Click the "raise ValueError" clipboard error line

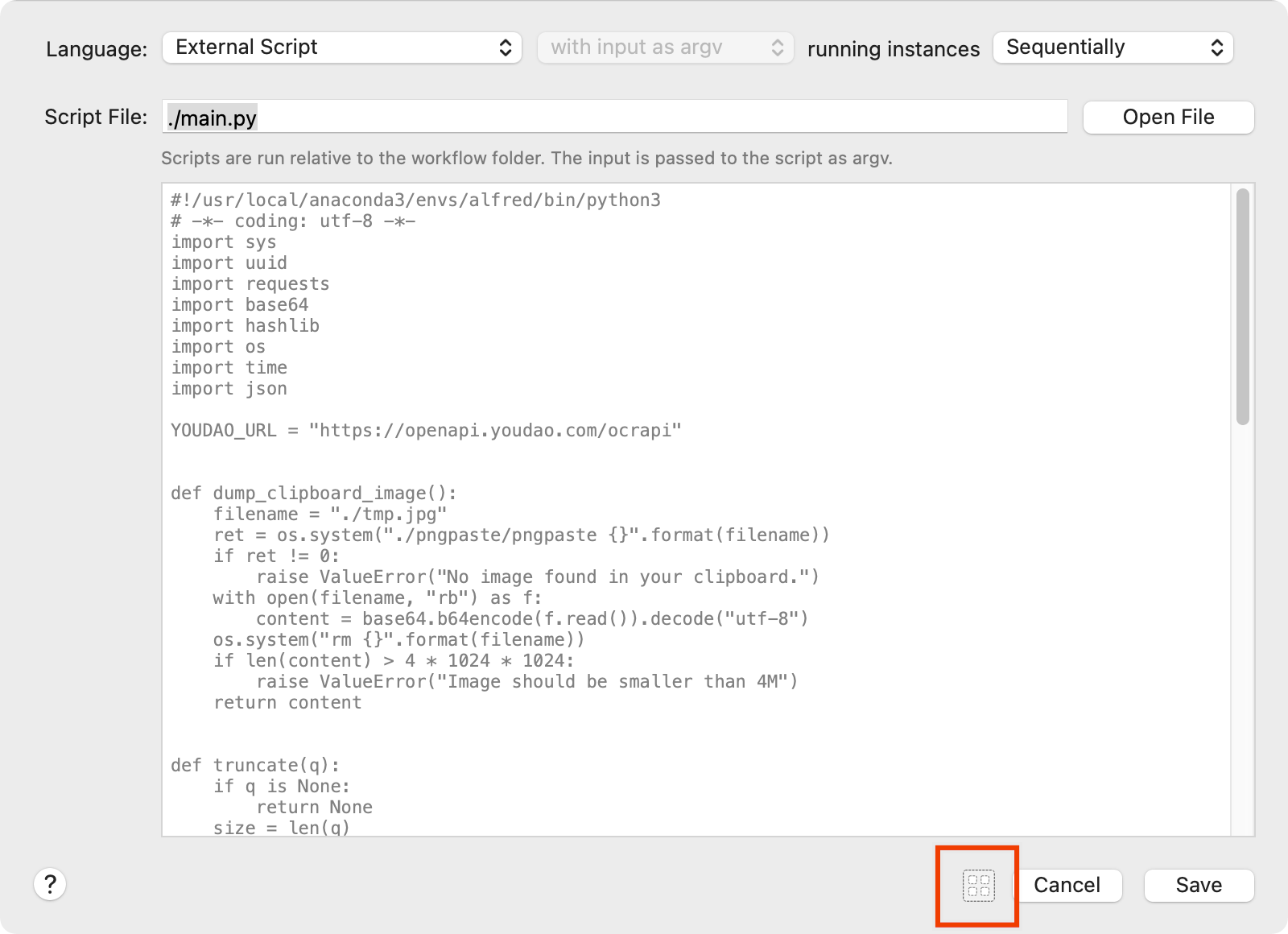[x=539, y=577]
